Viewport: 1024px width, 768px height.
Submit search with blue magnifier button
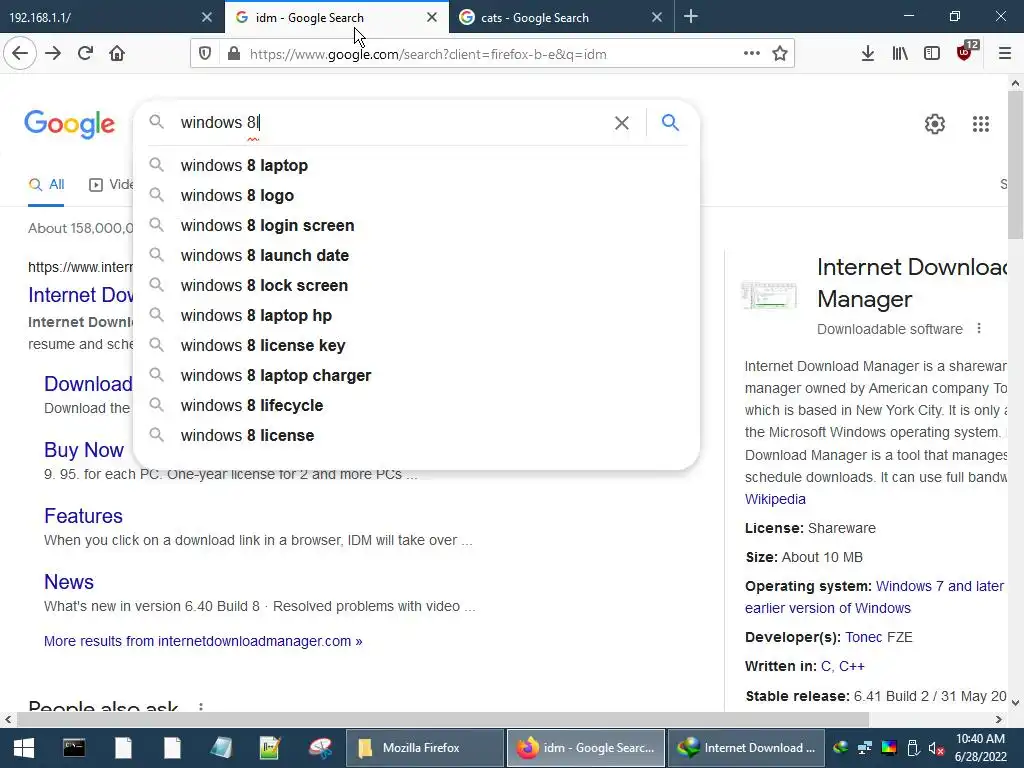tap(670, 122)
